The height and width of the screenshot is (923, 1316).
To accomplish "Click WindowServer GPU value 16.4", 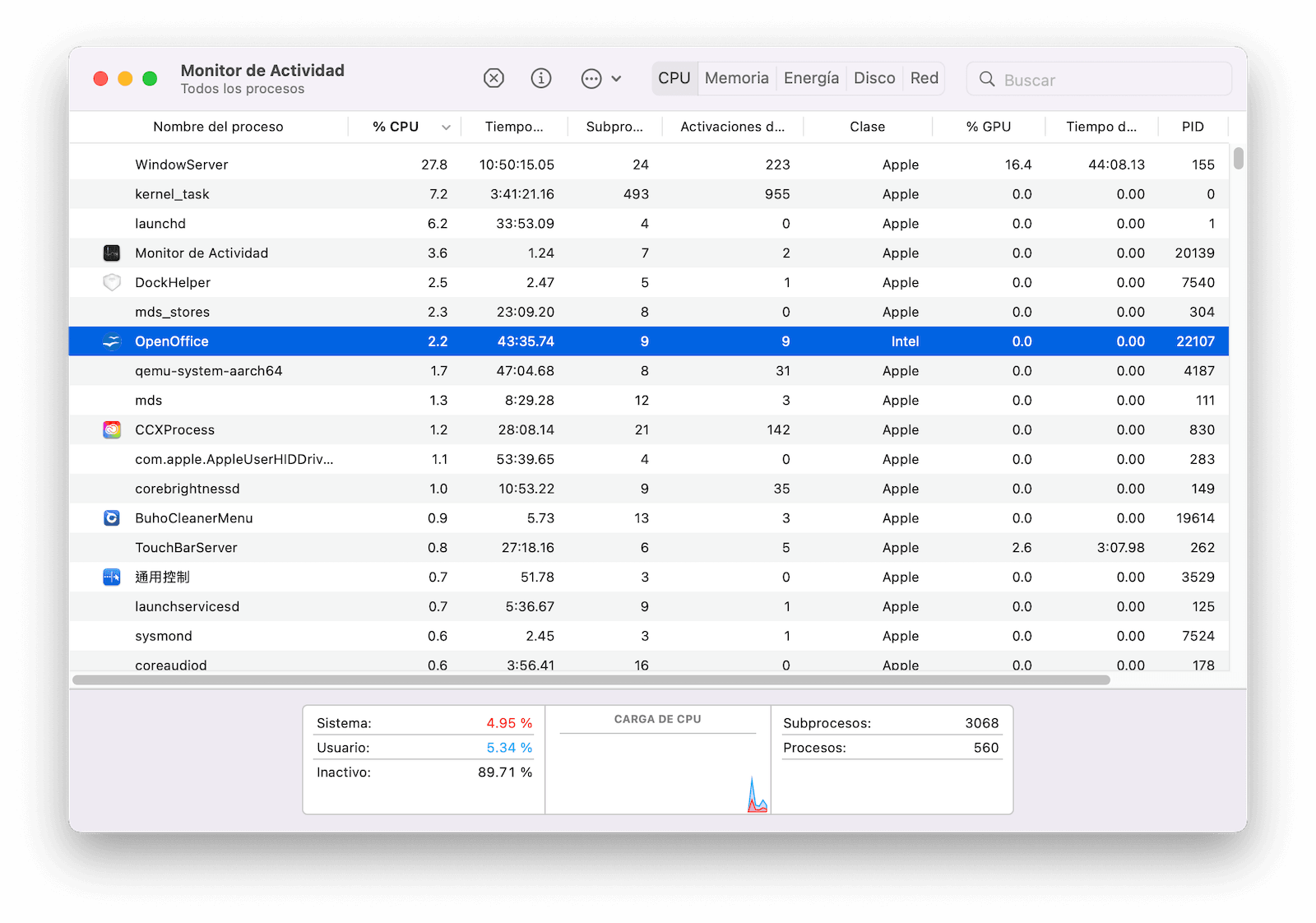I will pos(1018,165).
